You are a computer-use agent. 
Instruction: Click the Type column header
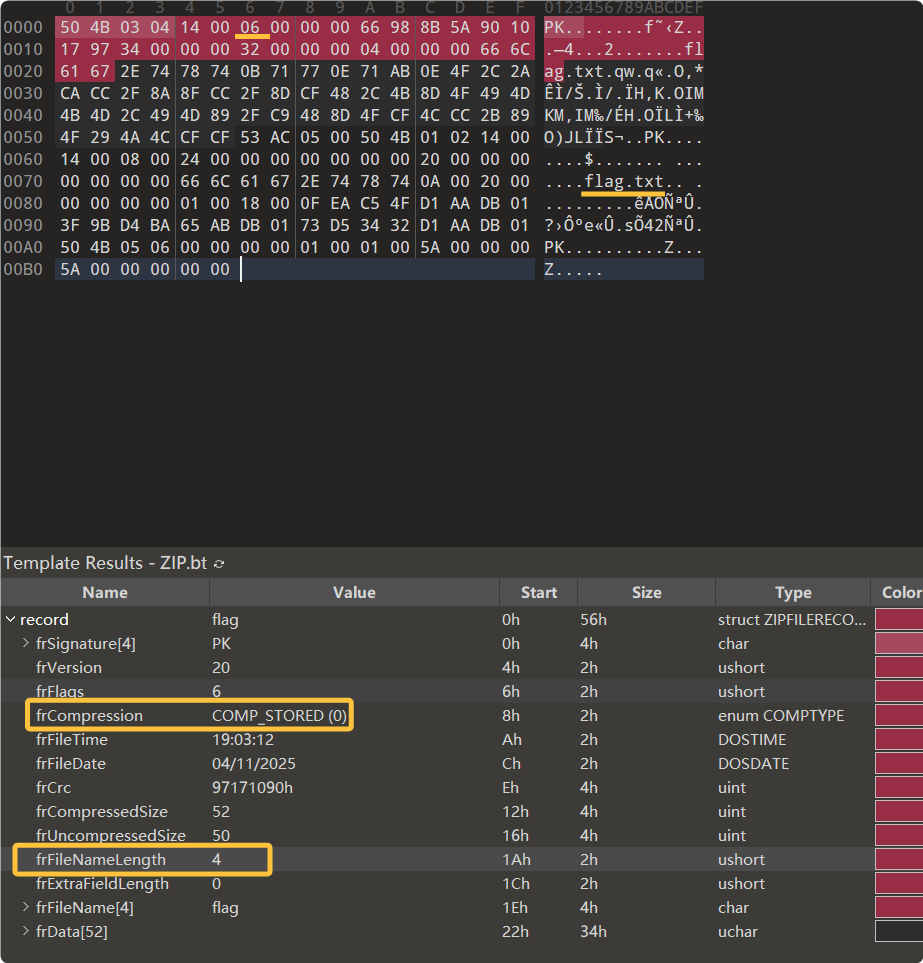point(793,592)
